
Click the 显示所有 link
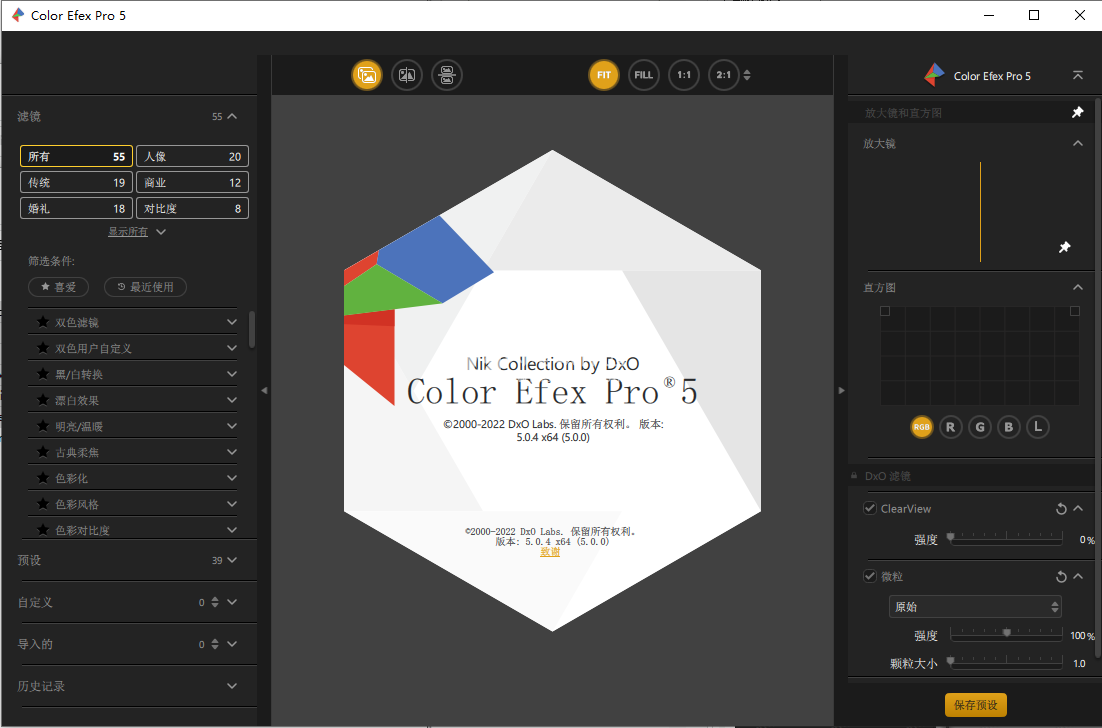pos(128,231)
